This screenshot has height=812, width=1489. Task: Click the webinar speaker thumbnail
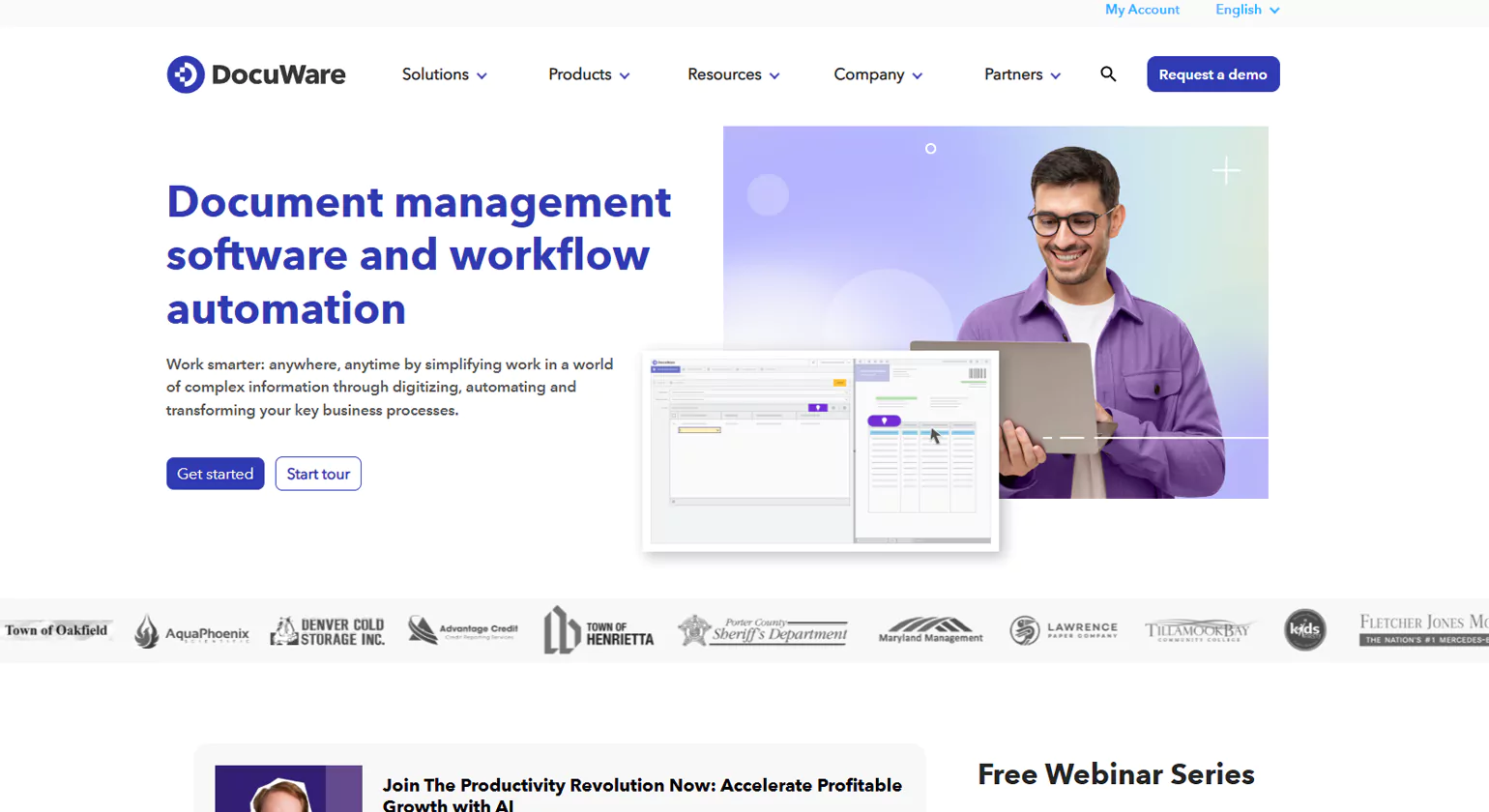coord(288,789)
